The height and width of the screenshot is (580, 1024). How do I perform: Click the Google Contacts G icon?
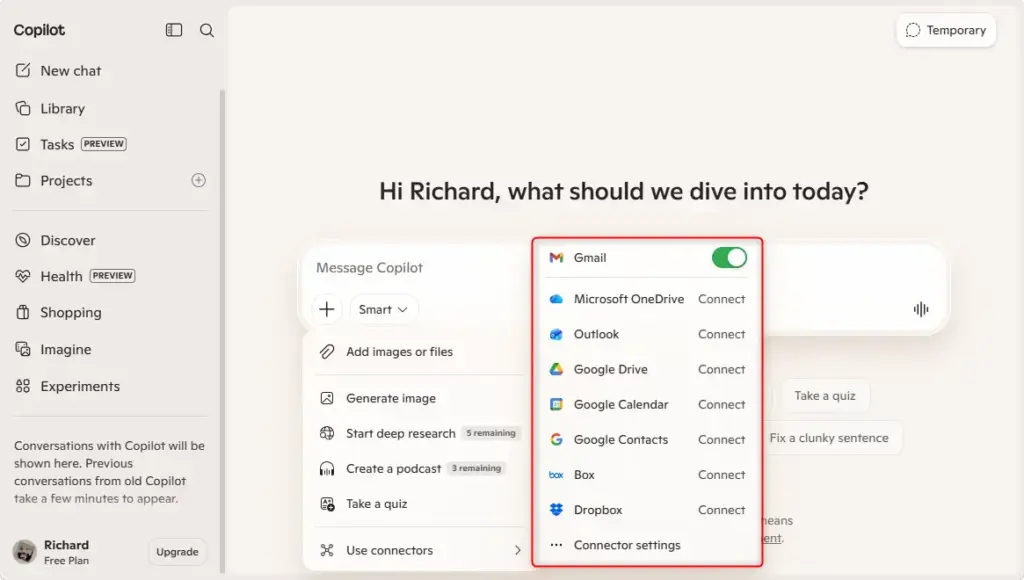point(556,440)
